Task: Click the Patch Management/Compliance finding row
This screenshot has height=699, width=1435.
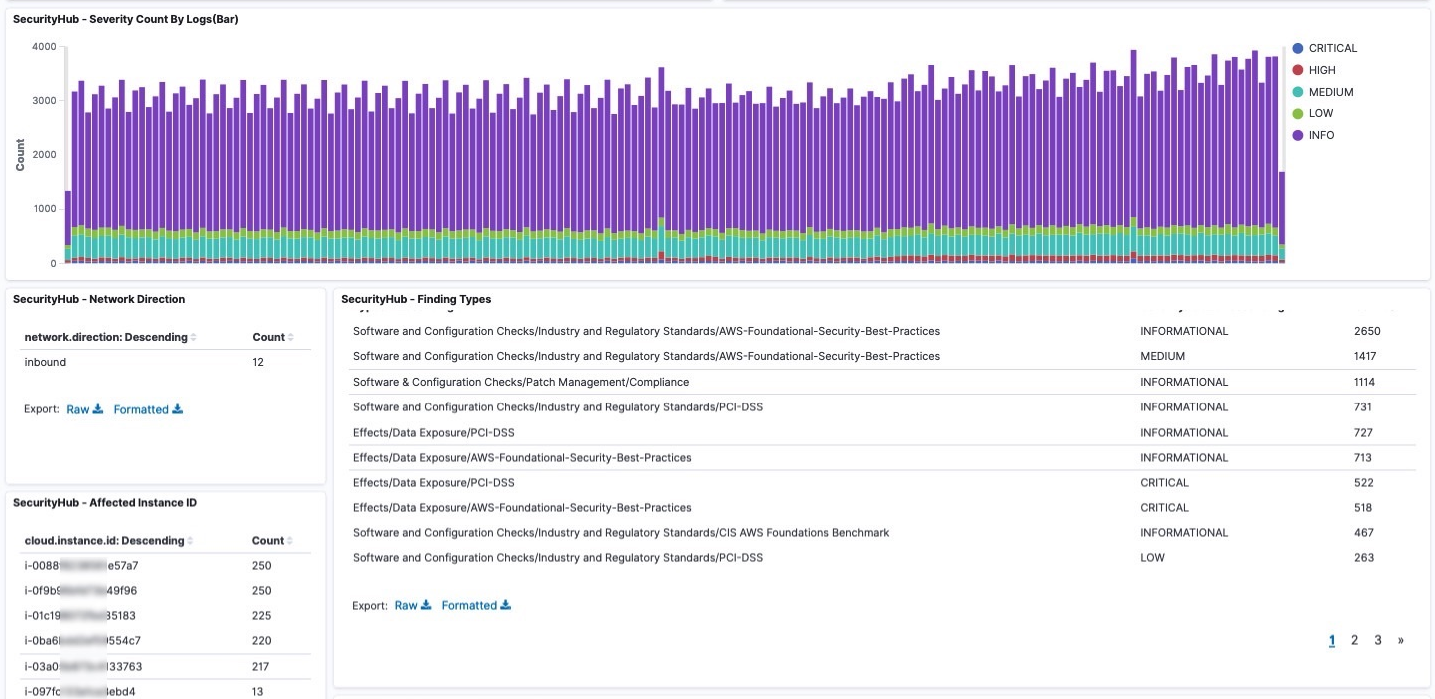Action: point(883,382)
